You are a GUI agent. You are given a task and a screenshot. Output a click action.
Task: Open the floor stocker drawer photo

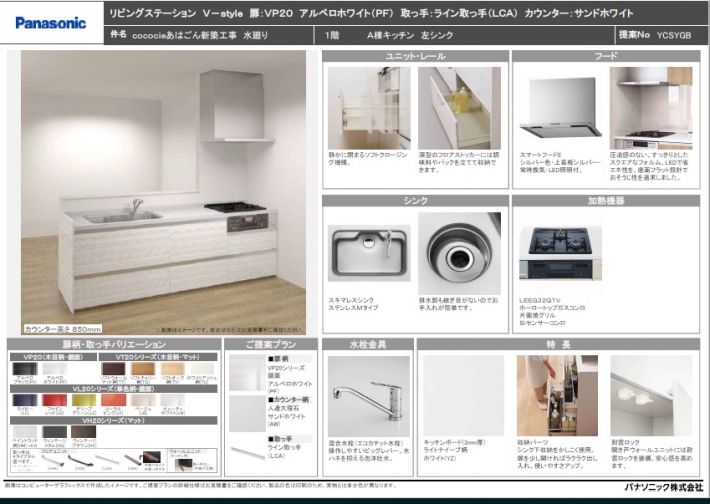click(x=459, y=108)
